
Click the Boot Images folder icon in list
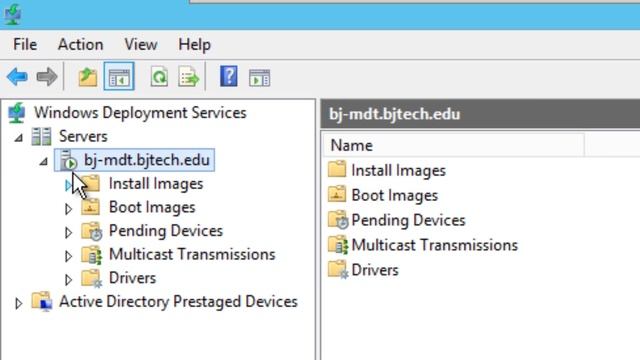(337, 194)
